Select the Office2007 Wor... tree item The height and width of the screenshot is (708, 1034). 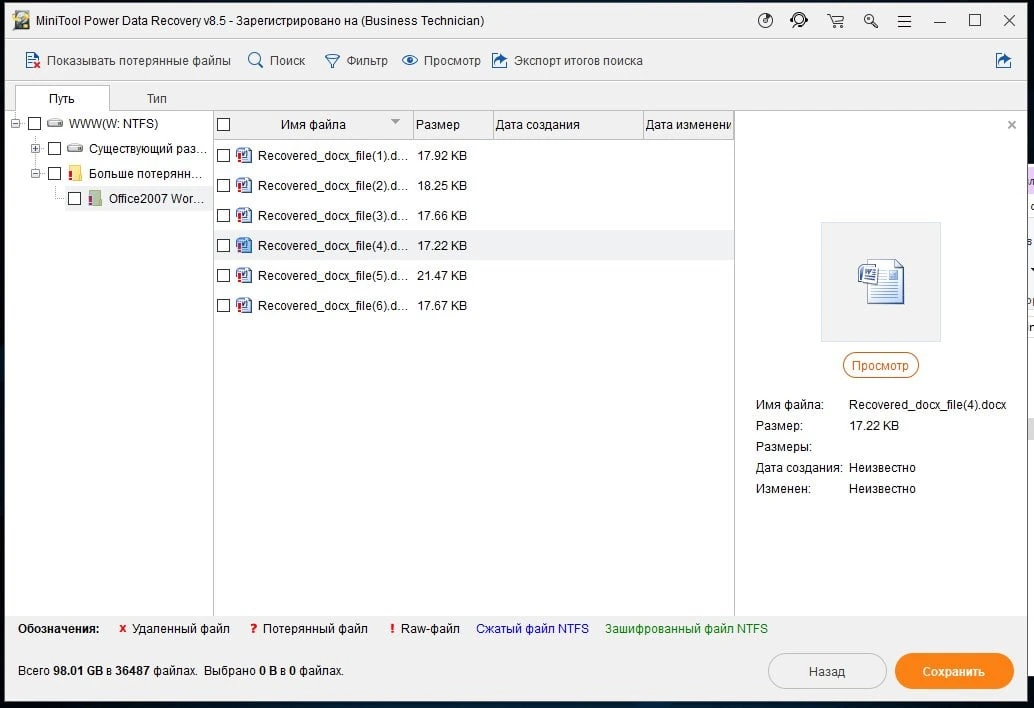156,198
